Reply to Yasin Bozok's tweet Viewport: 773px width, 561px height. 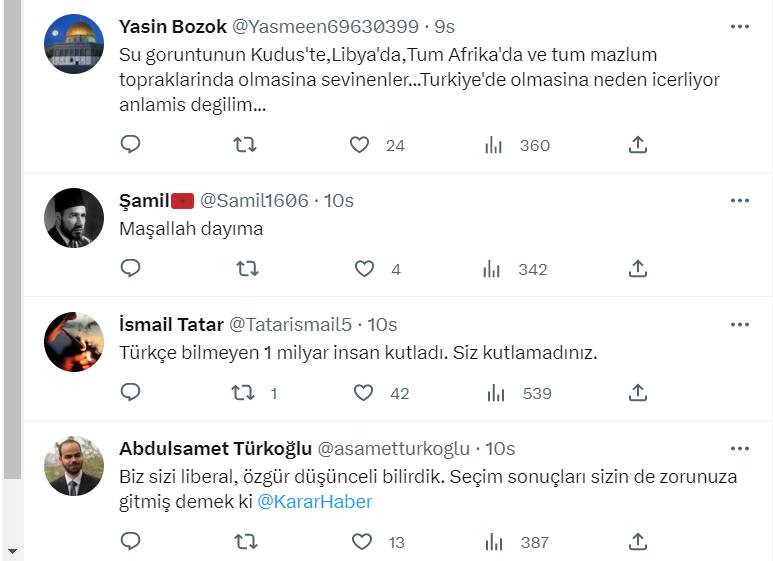pyautogui.click(x=131, y=145)
